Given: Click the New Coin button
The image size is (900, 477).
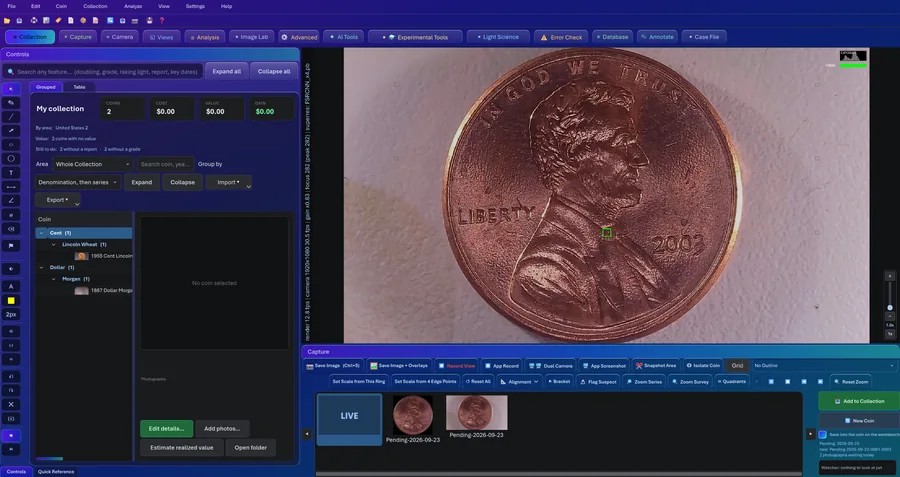Looking at the screenshot, I should coord(859,421).
